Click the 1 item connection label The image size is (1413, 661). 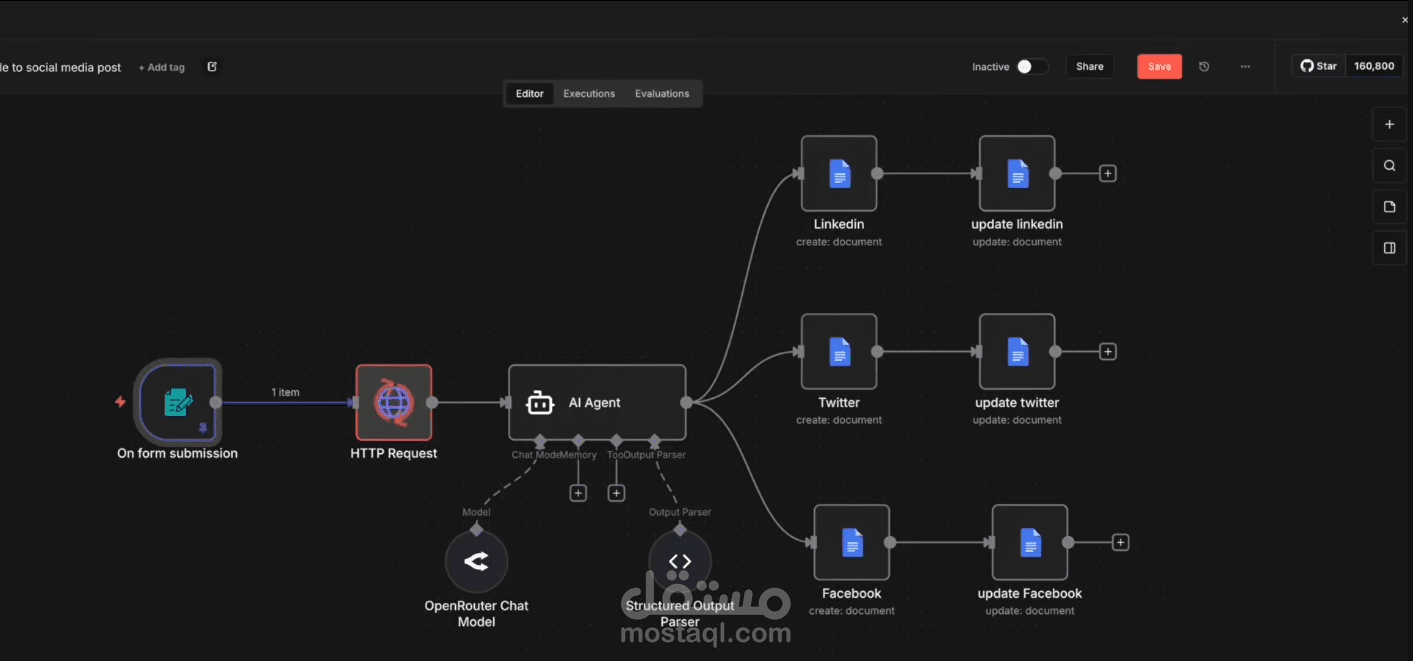point(285,392)
